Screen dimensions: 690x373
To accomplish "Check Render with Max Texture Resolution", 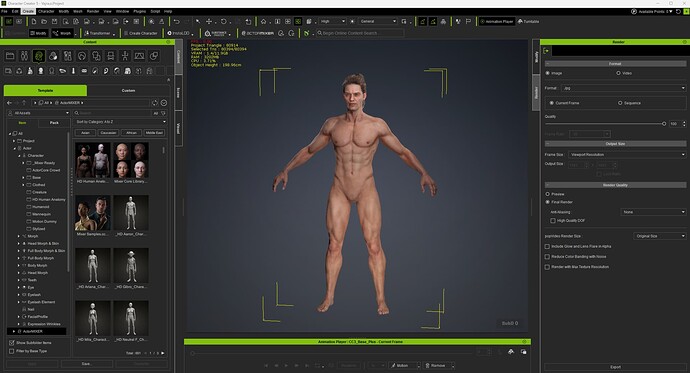I will (x=547, y=267).
